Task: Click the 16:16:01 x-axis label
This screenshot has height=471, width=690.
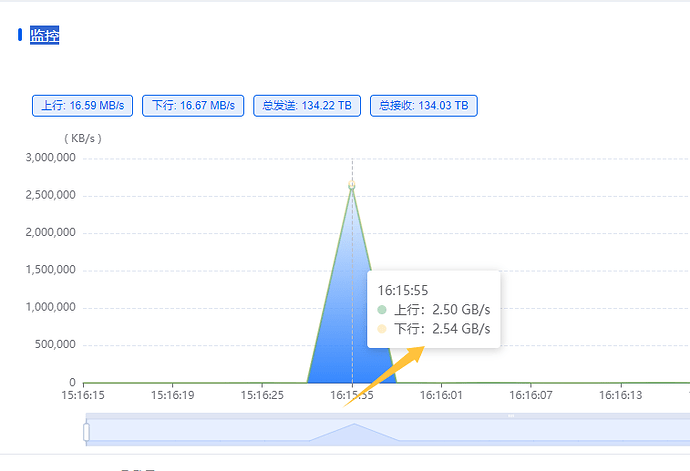Action: [441, 395]
